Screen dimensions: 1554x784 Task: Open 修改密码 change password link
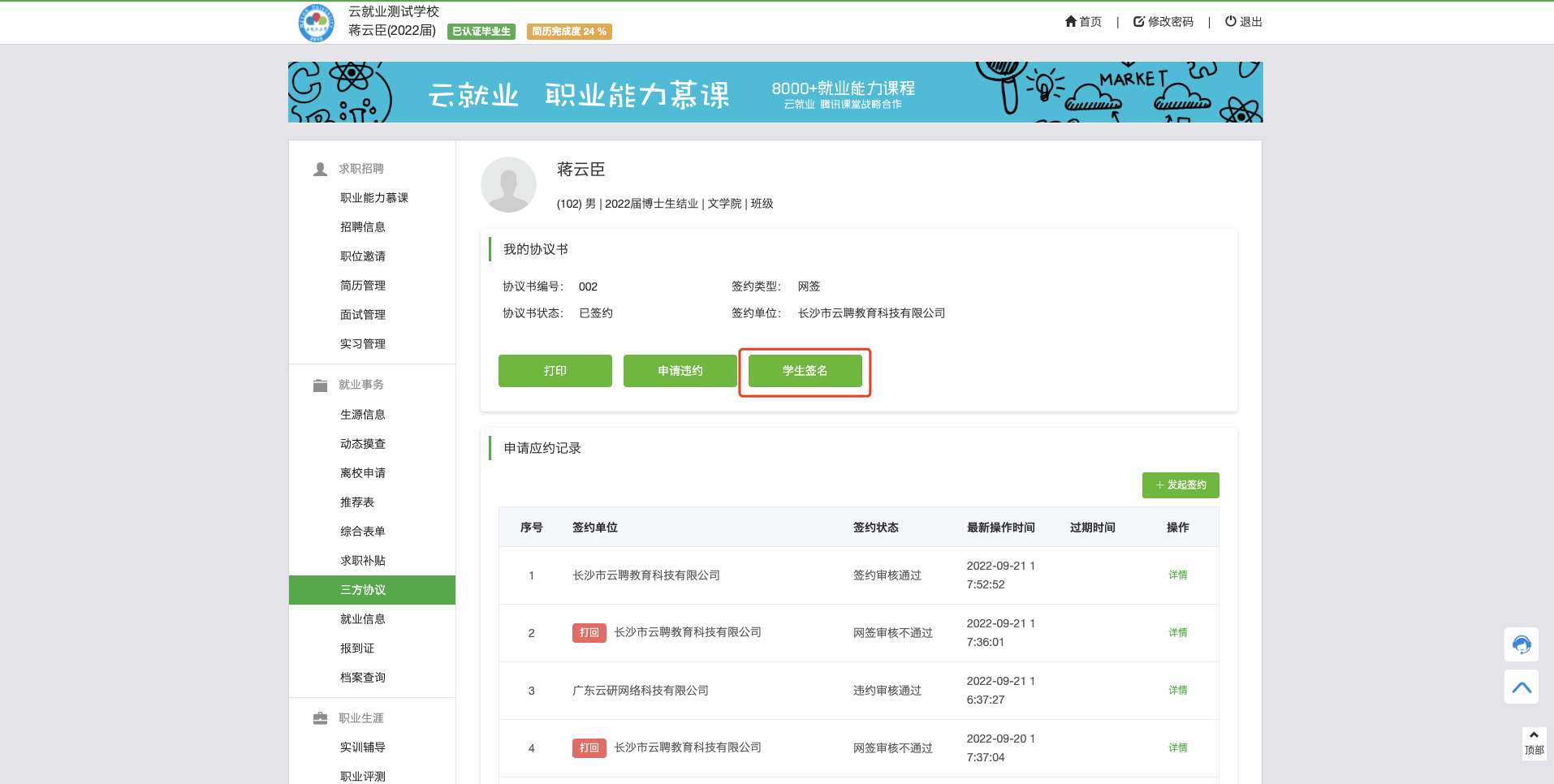[1163, 22]
